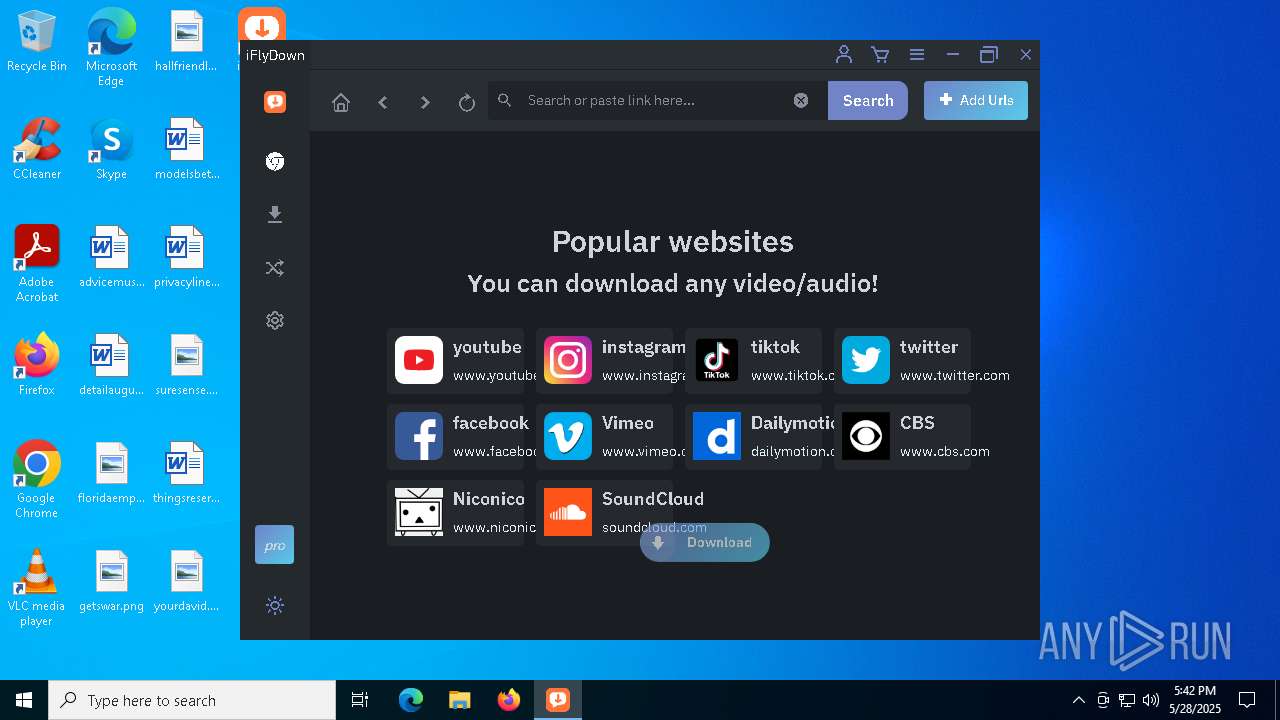
Task: Open the notification center icon
Action: 1247,700
